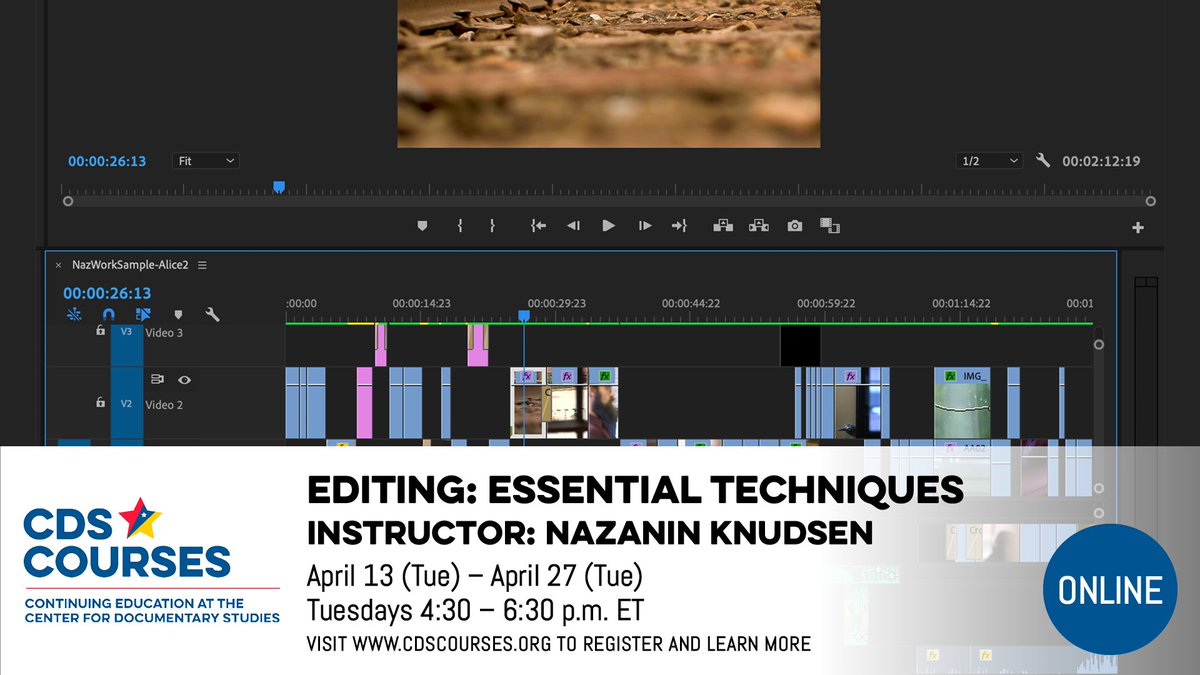1200x675 pixels.
Task: Click ruler time 00:00:14:23
Action: 421,303
